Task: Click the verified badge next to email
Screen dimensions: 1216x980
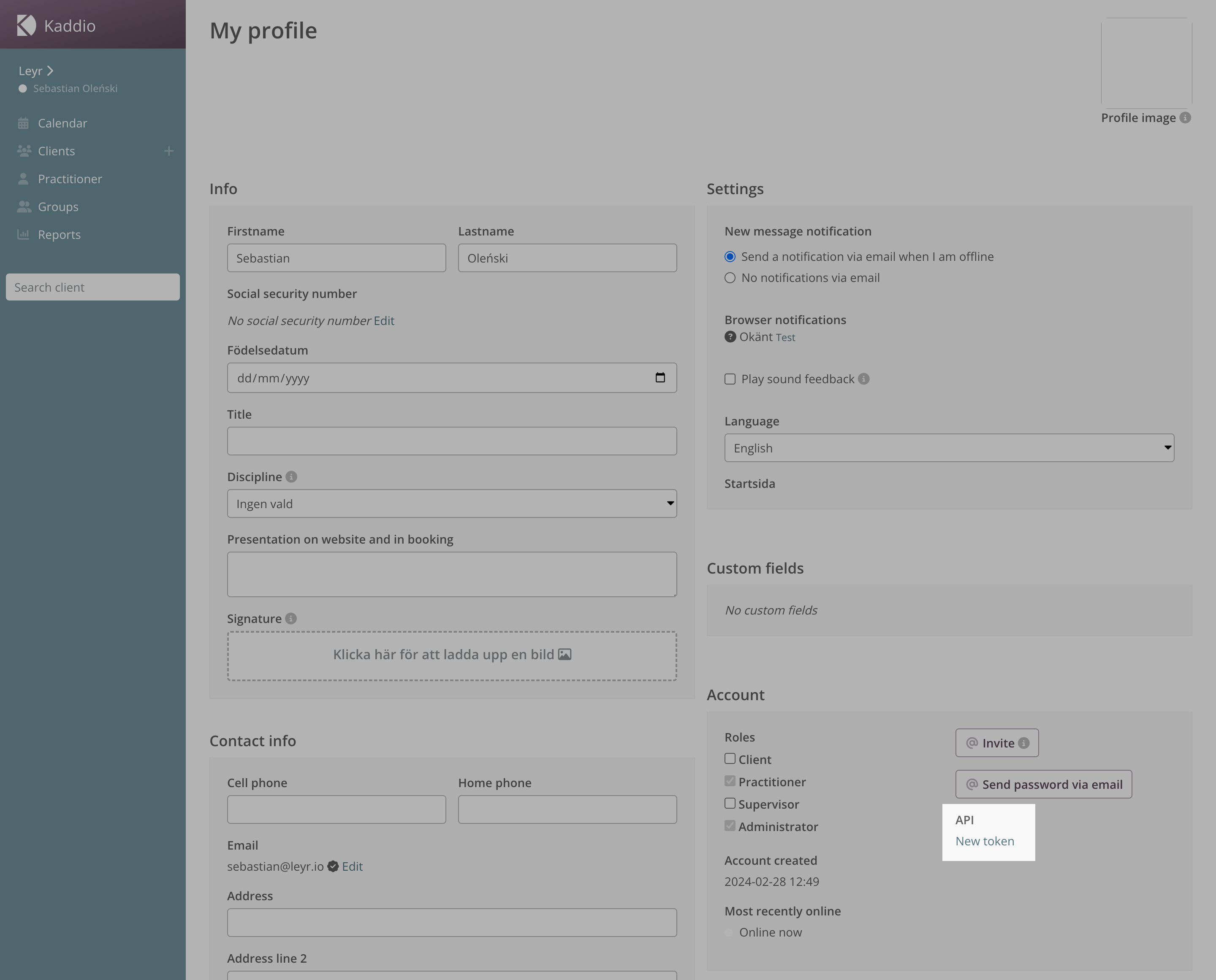Action: 333,866
